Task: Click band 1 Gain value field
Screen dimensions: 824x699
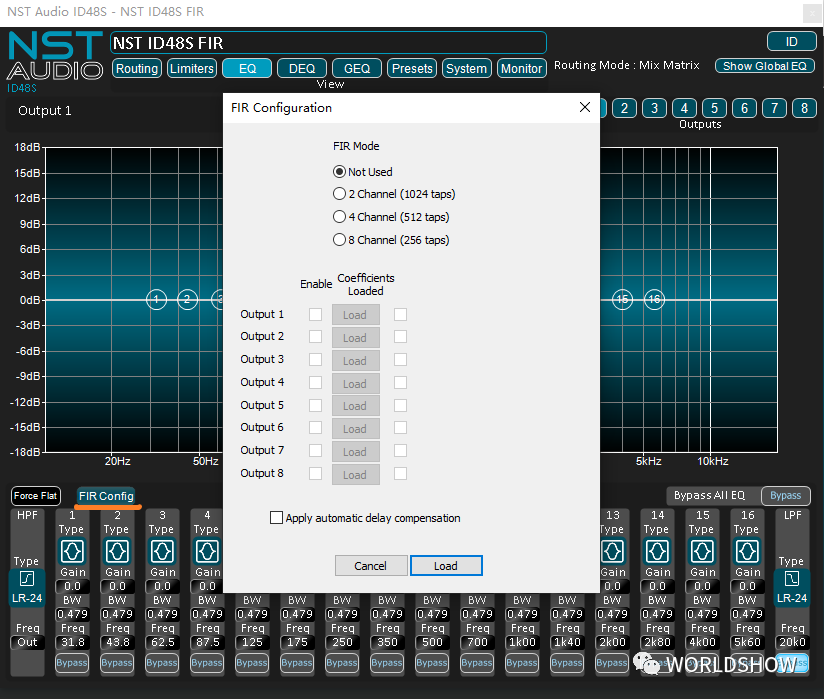Action: [x=72, y=586]
